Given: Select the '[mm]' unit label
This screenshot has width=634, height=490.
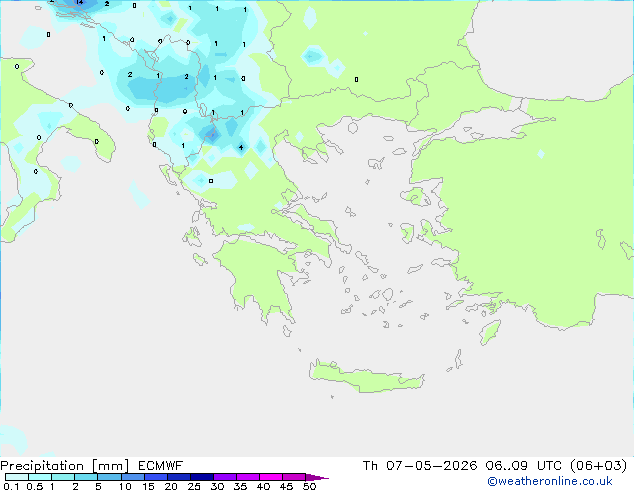Looking at the screenshot, I should 110,466.
